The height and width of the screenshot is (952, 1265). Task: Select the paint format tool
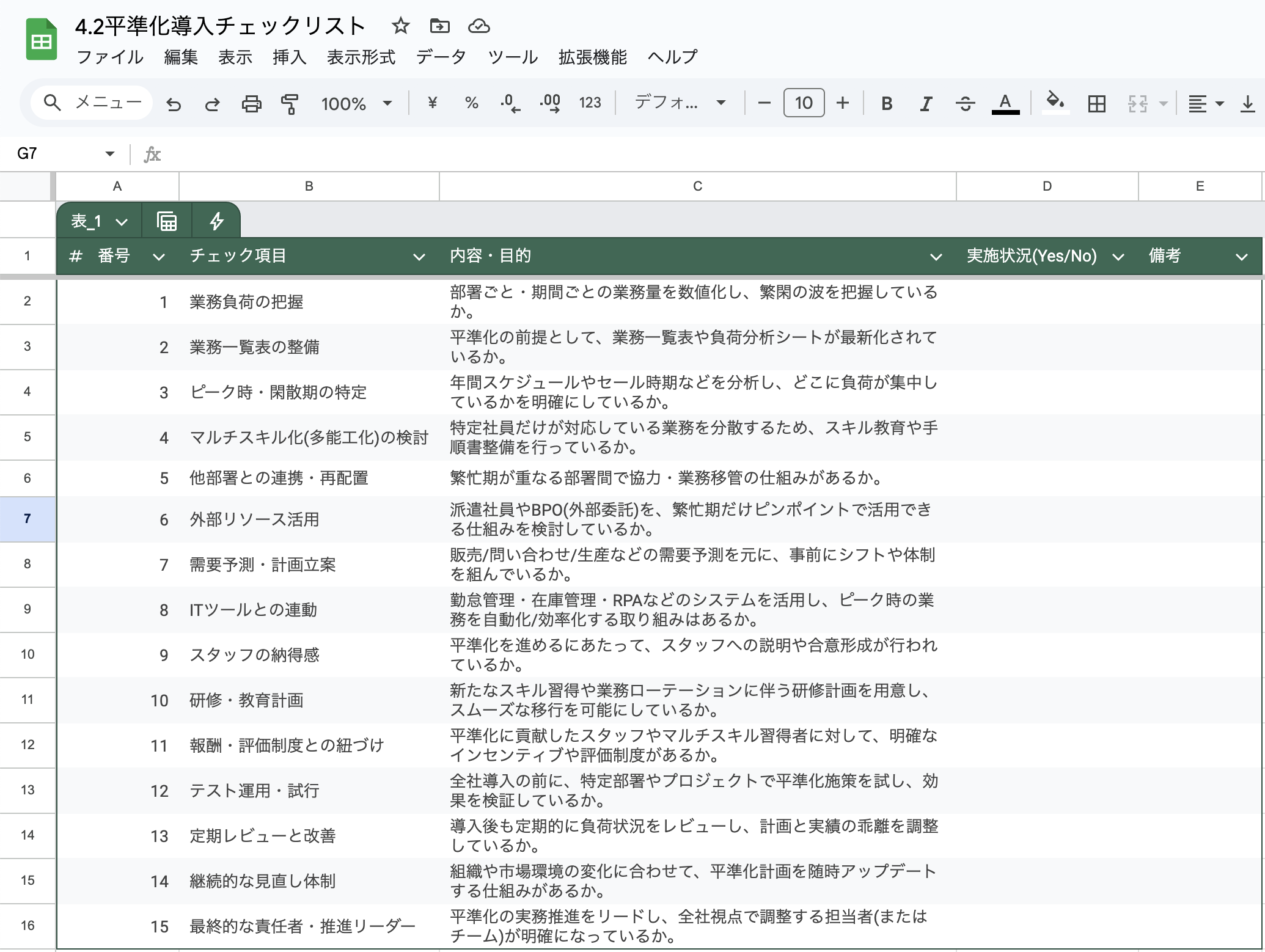289,103
